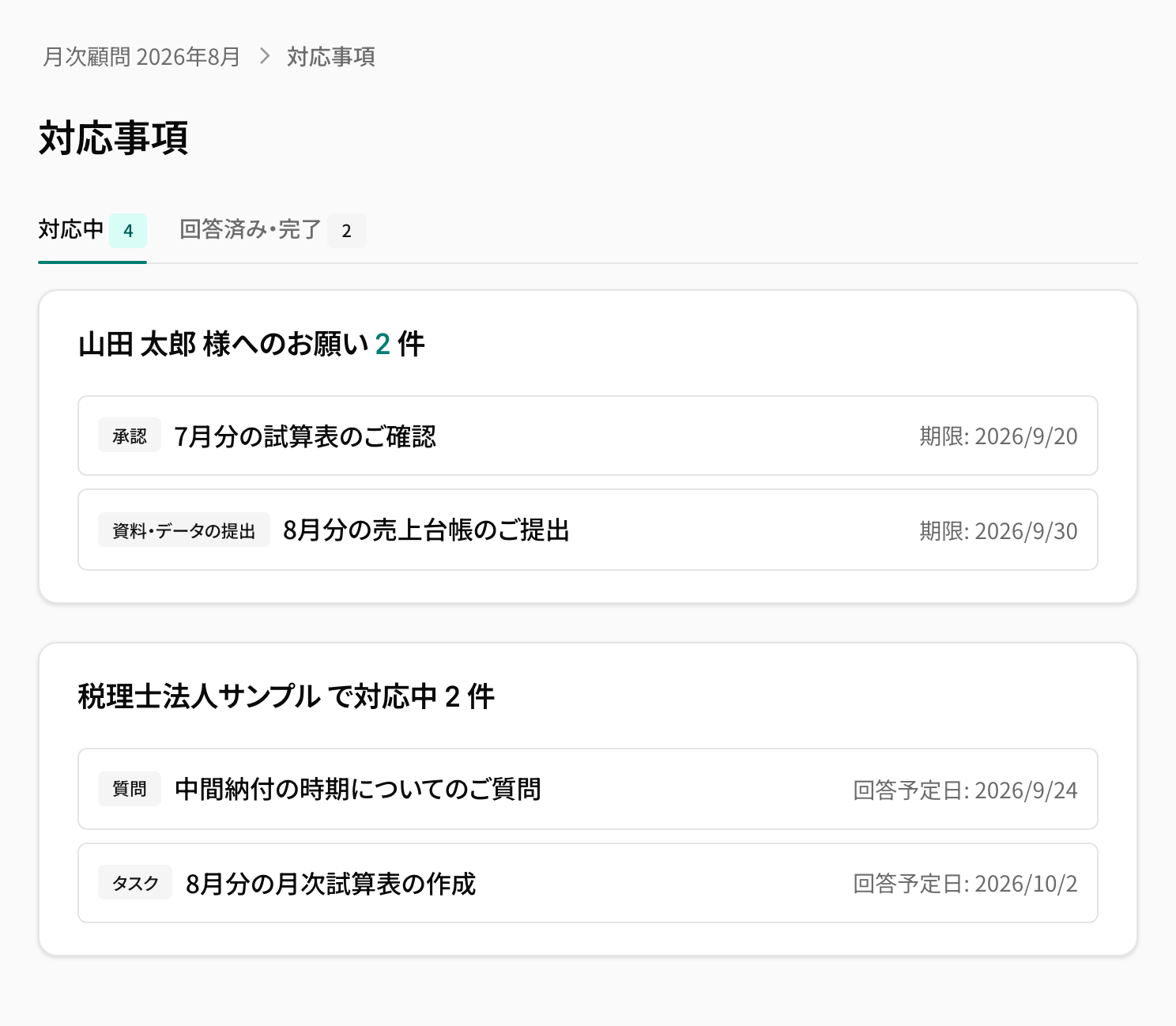Click the deadline 期限: 2026/9/20
This screenshot has height=1026, width=1176.
(998, 436)
